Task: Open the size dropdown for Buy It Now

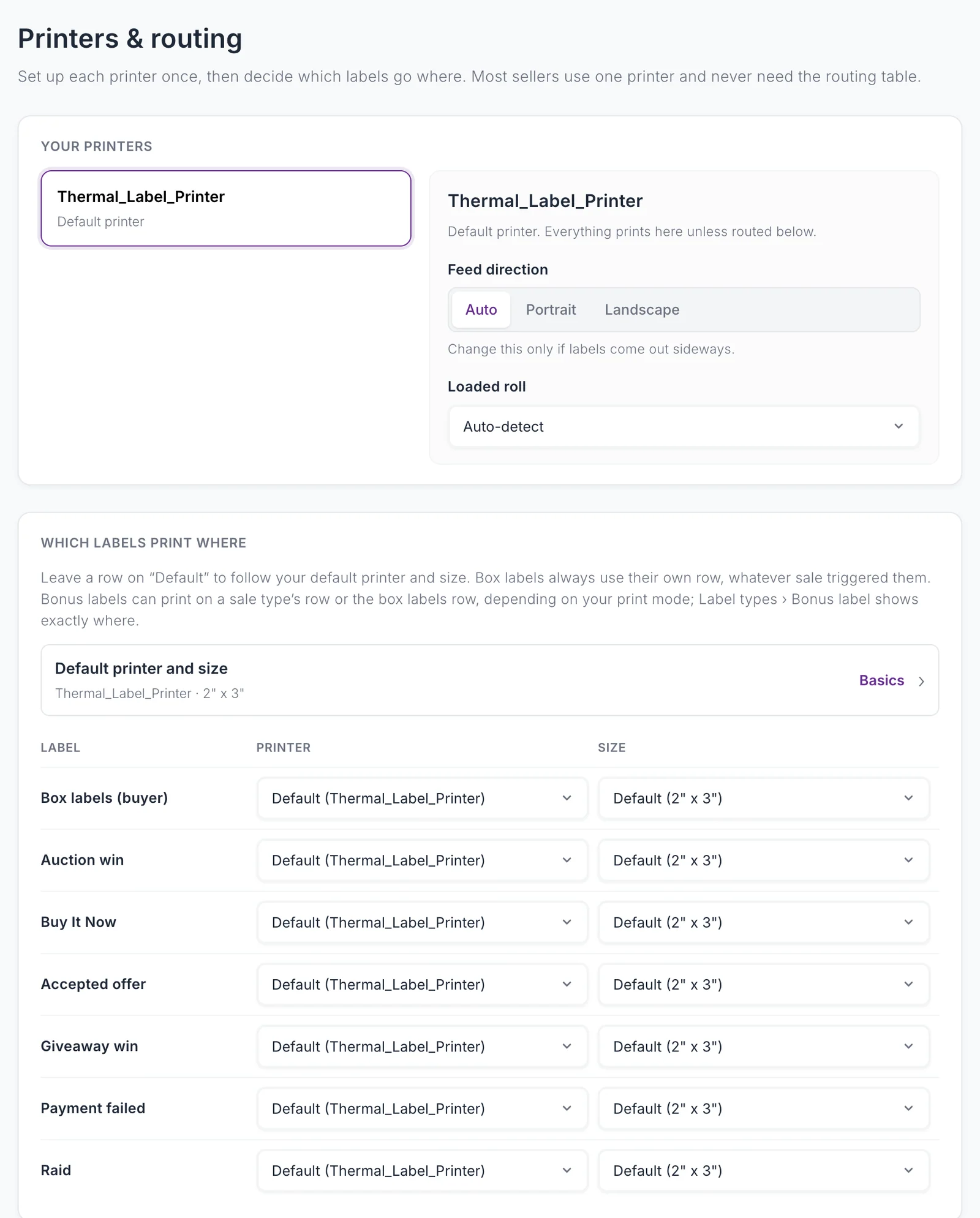Action: point(764,922)
